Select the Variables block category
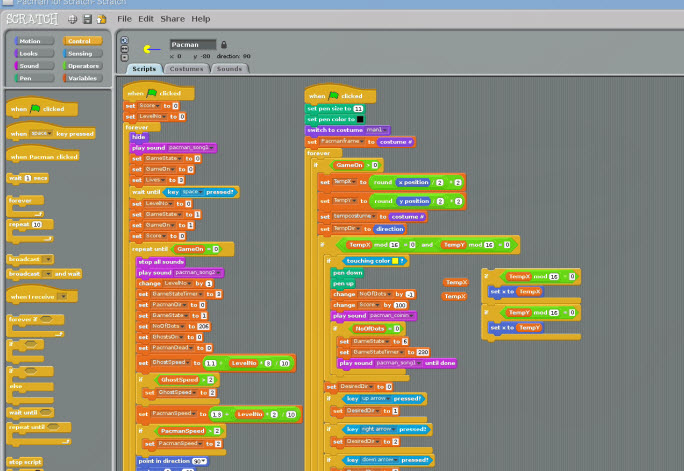The image size is (684, 471). pos(83,77)
